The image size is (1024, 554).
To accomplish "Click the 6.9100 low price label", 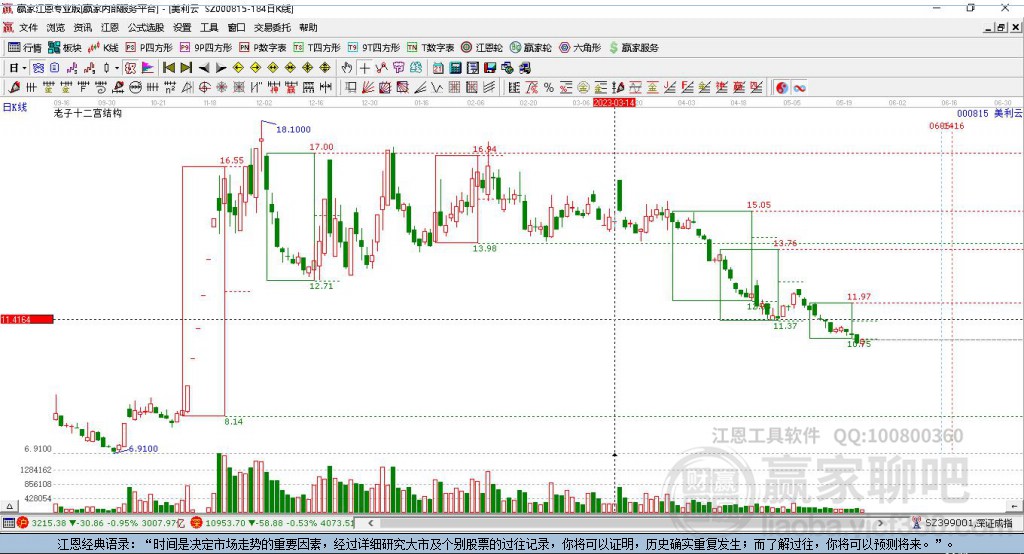I will (143, 449).
